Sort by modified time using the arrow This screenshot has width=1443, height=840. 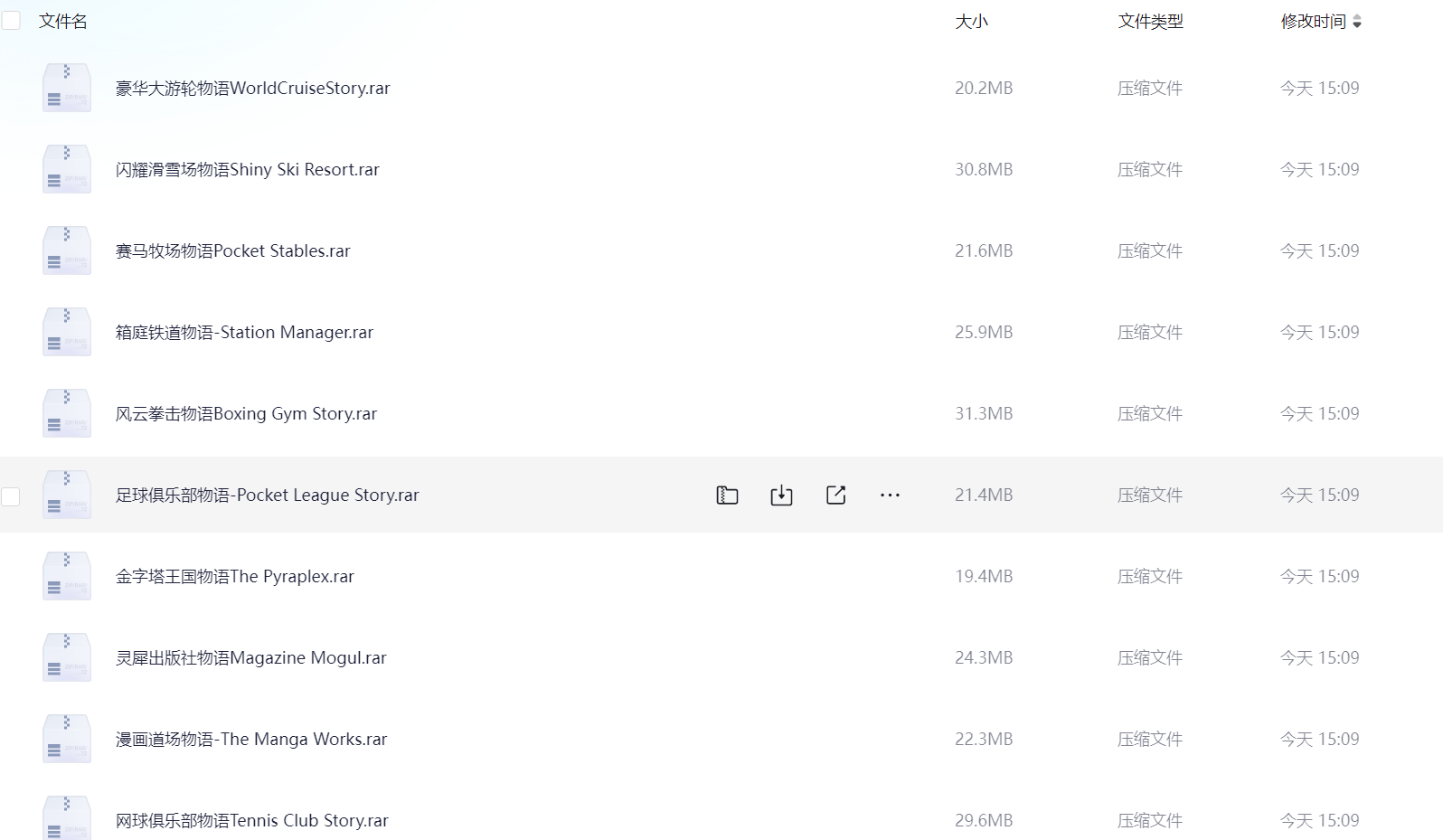pos(1356,22)
